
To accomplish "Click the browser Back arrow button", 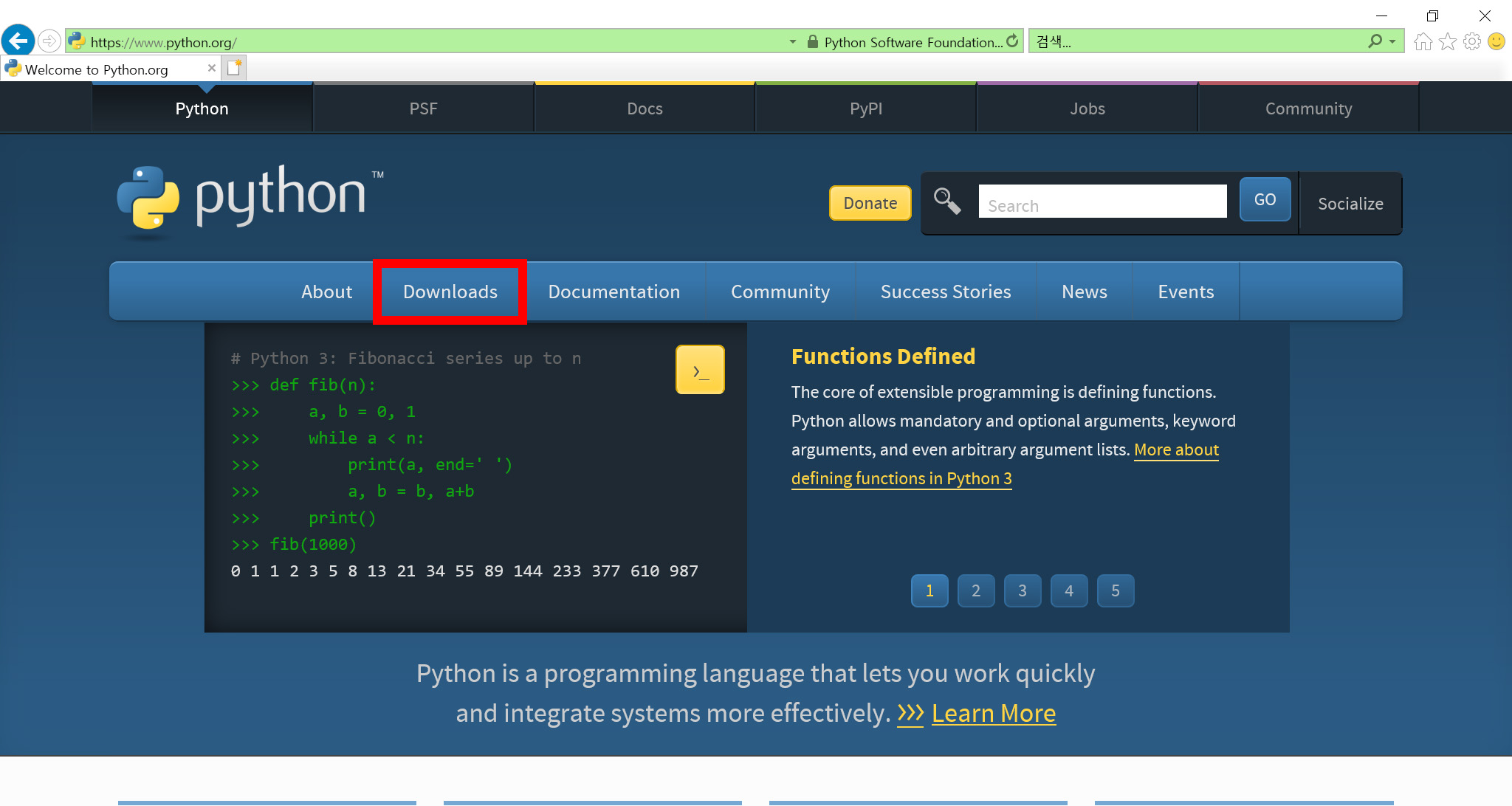I will pyautogui.click(x=18, y=41).
